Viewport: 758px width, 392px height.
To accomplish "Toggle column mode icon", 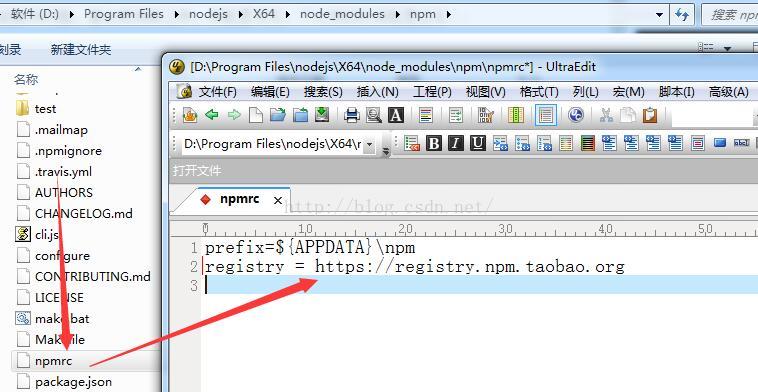I will (516, 115).
